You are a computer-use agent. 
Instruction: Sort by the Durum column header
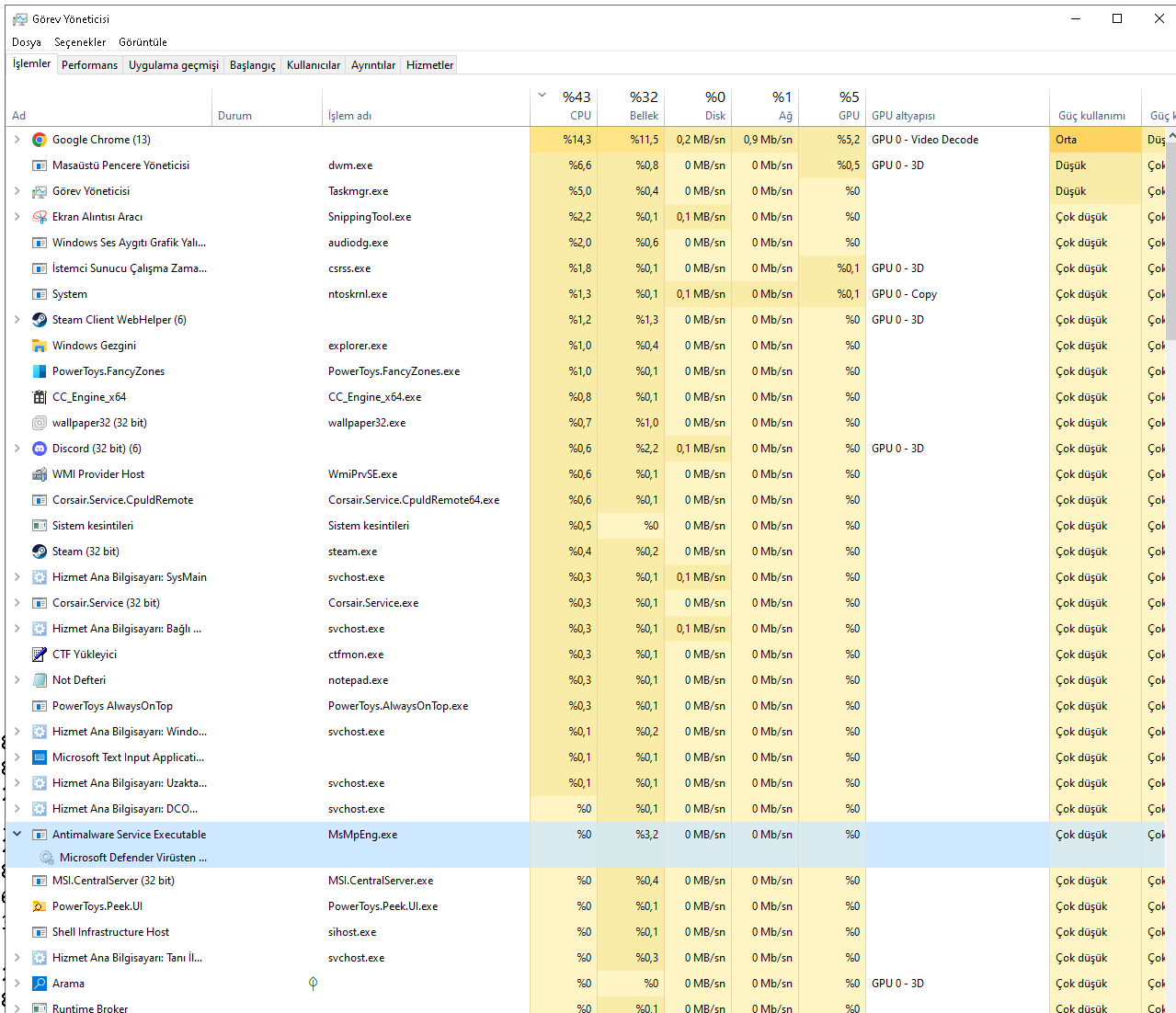click(x=267, y=107)
